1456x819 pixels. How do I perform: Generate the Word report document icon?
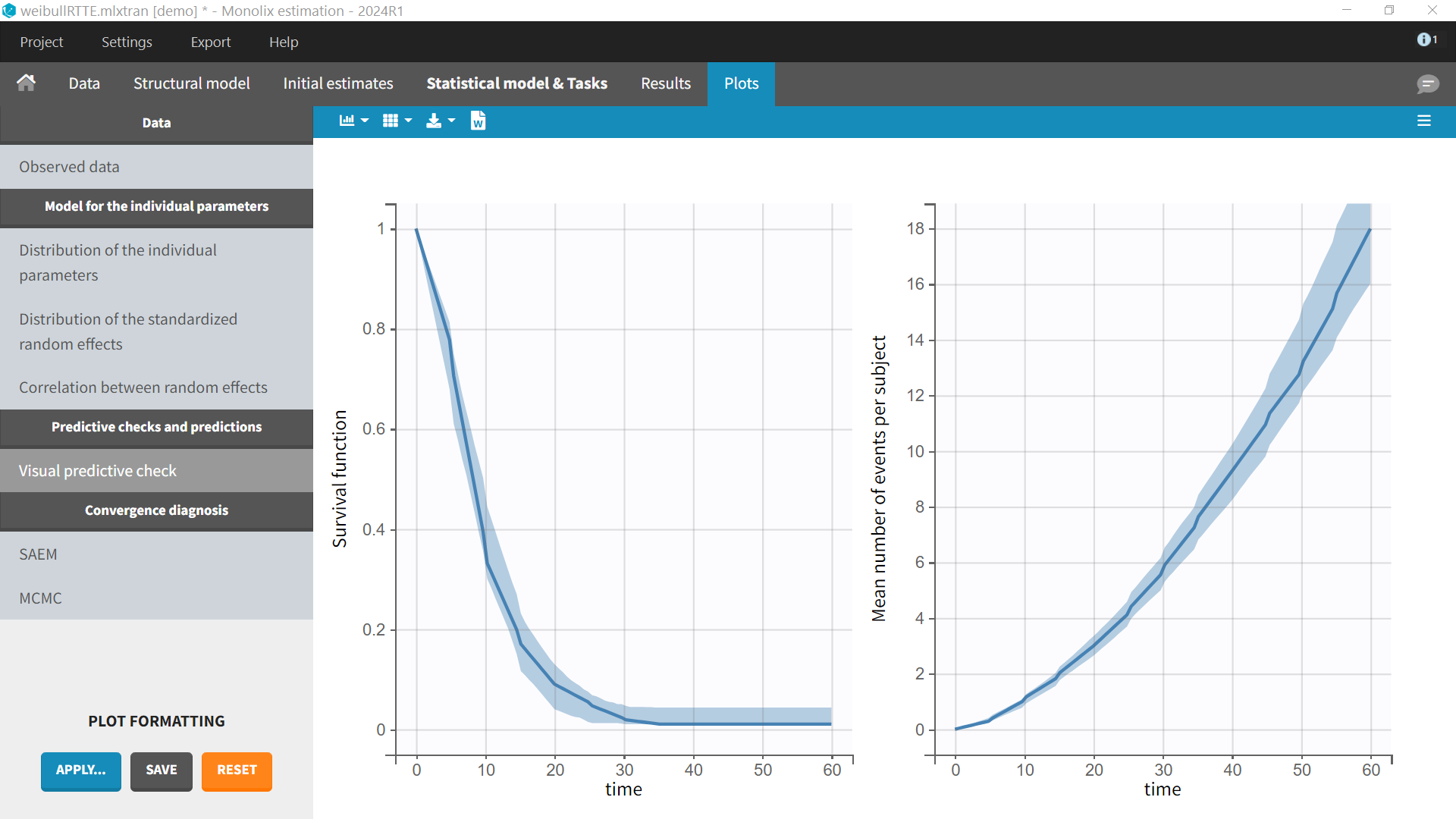pyautogui.click(x=478, y=121)
